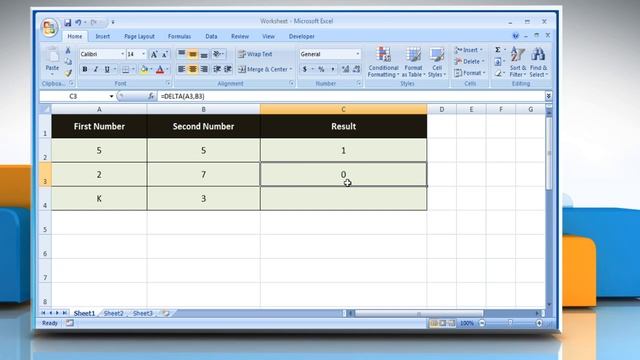The height and width of the screenshot is (360, 640).
Task: Switch to Page Layout view in status bar
Action: [x=442, y=323]
